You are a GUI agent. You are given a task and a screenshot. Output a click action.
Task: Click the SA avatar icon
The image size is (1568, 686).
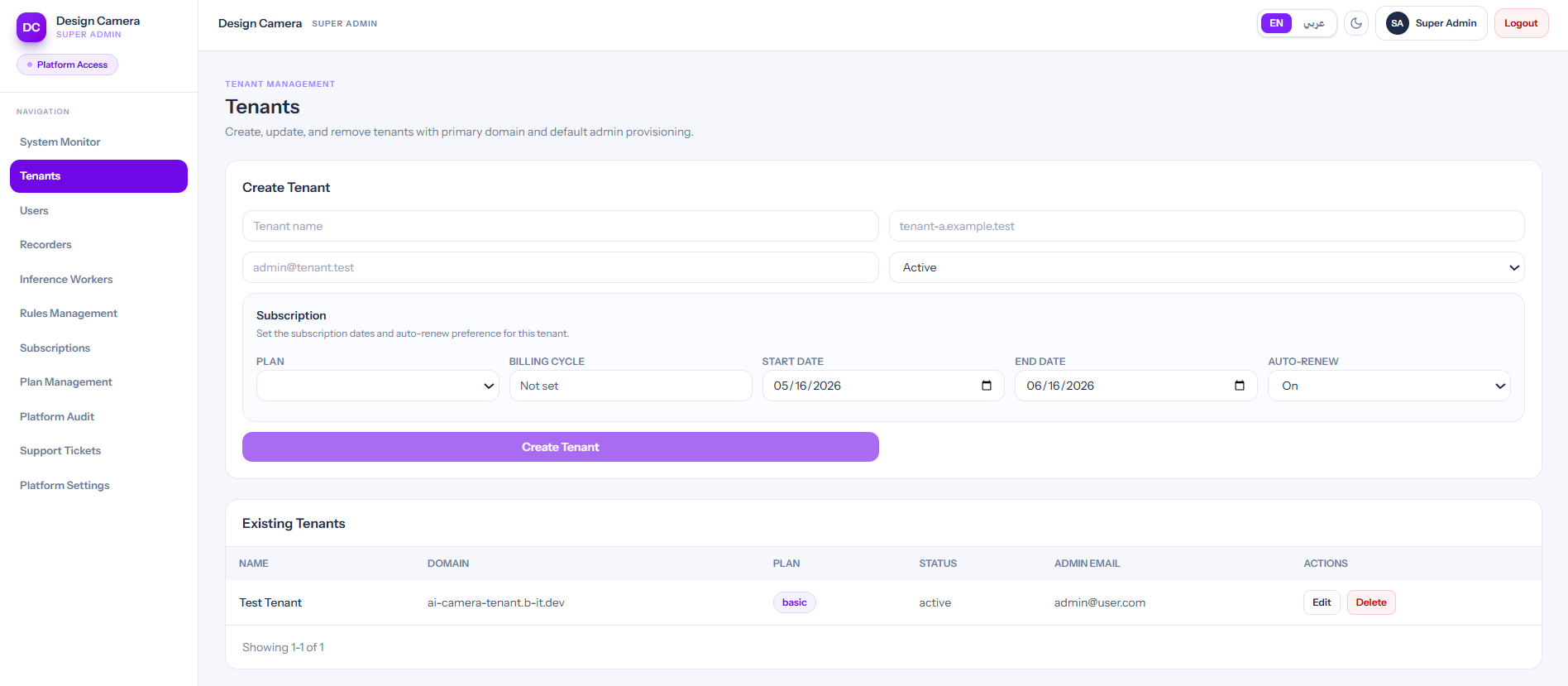point(1397,23)
